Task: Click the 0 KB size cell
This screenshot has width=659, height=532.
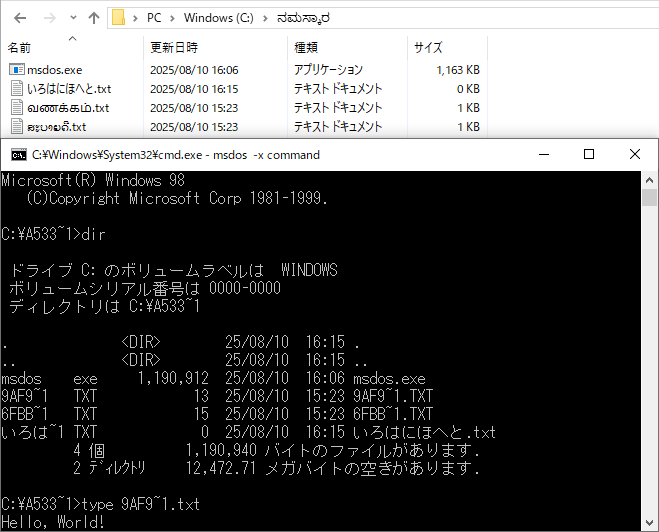Action: tap(468, 89)
